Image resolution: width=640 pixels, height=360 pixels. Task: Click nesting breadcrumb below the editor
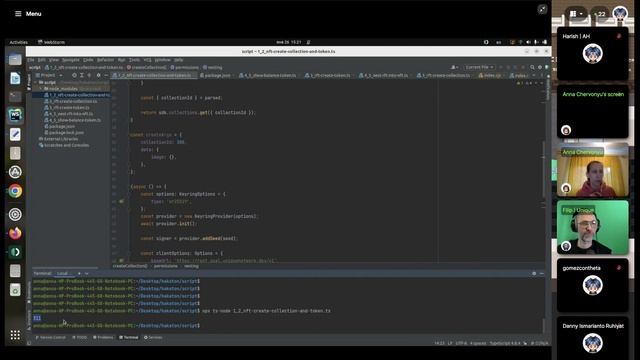coord(191,266)
